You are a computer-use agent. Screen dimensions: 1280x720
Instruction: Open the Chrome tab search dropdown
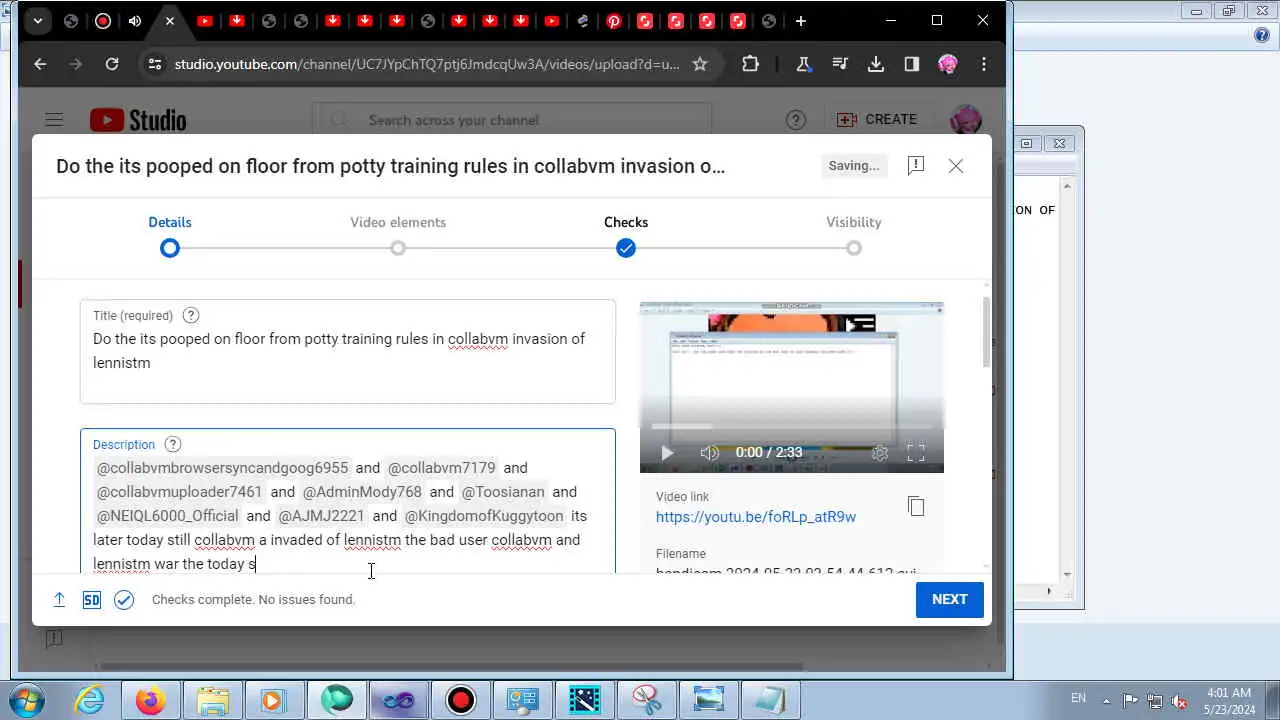37,21
